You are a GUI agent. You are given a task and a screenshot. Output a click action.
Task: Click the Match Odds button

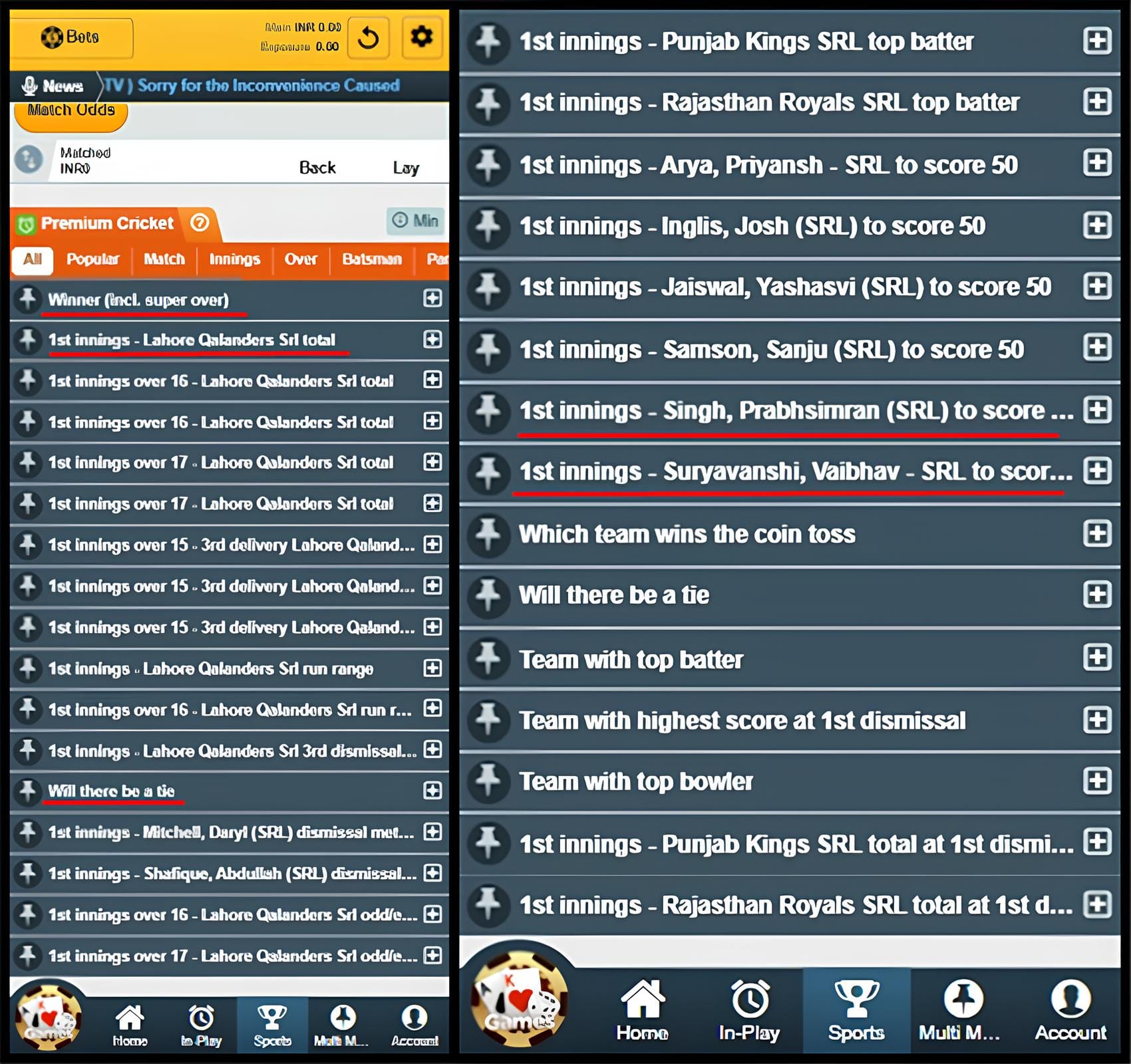[x=71, y=112]
